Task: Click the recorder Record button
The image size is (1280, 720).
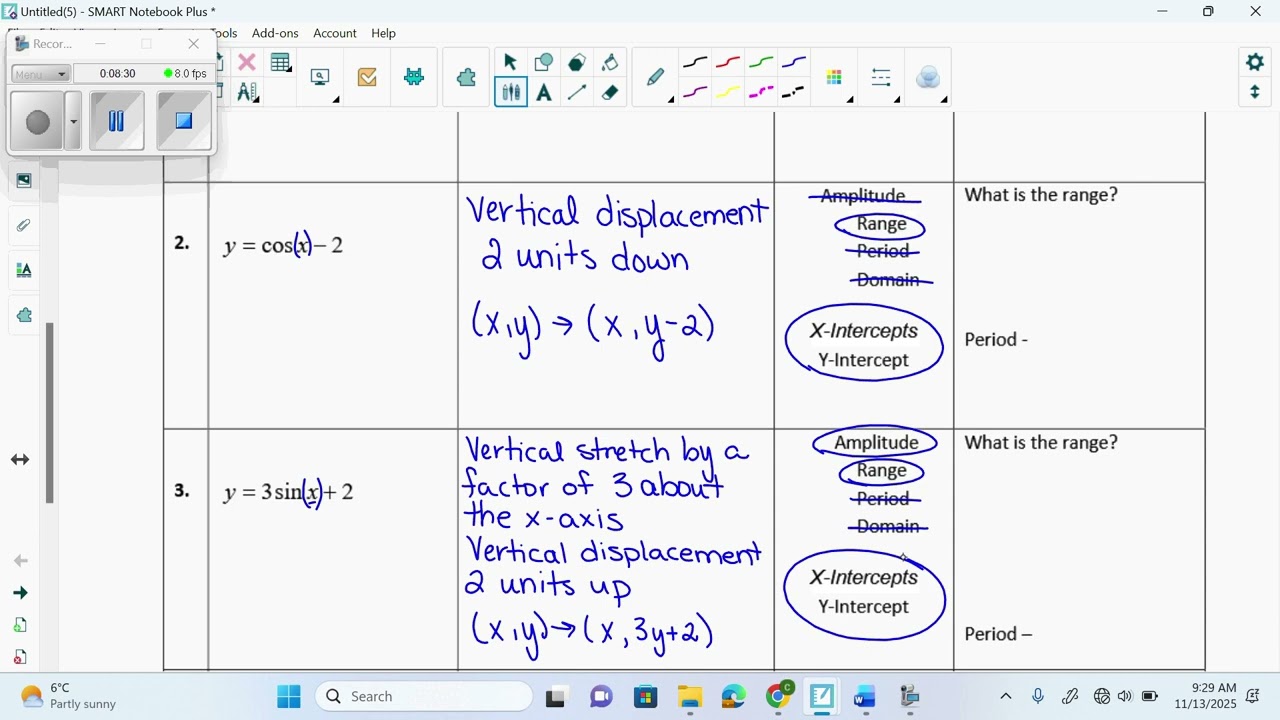Action: (38, 122)
